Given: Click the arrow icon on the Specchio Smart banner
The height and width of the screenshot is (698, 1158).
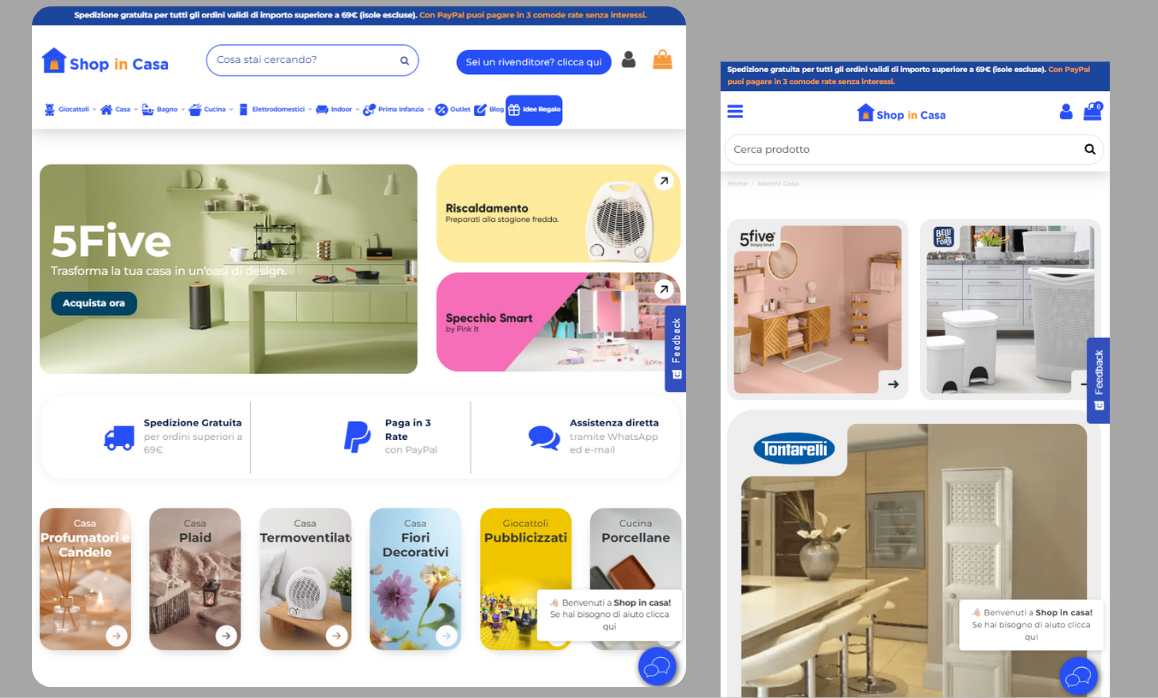Looking at the screenshot, I should coord(664,290).
